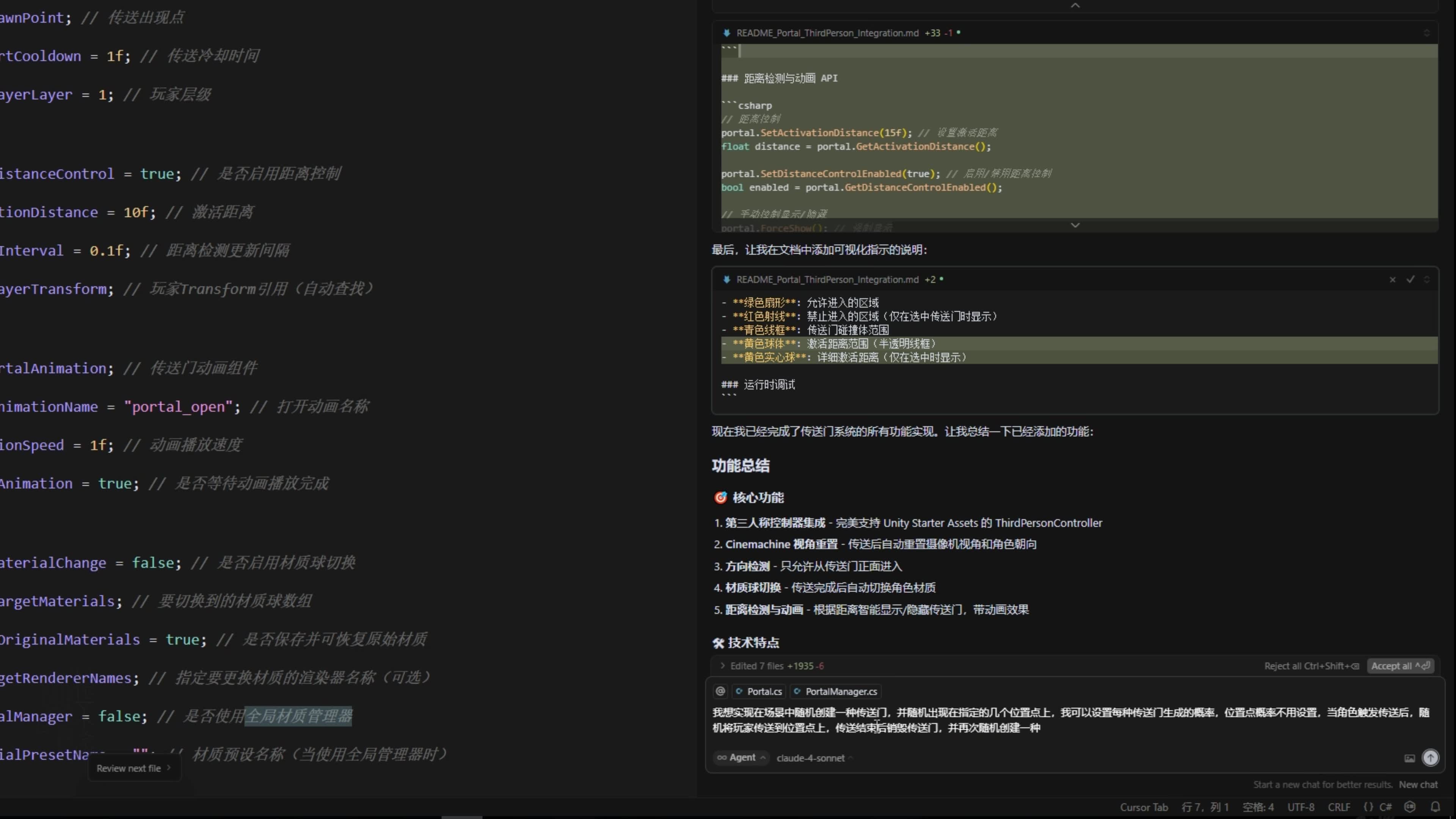Click the {} bracket icon in the status bar
Image resolution: width=1456 pixels, height=819 pixels.
point(1368,806)
